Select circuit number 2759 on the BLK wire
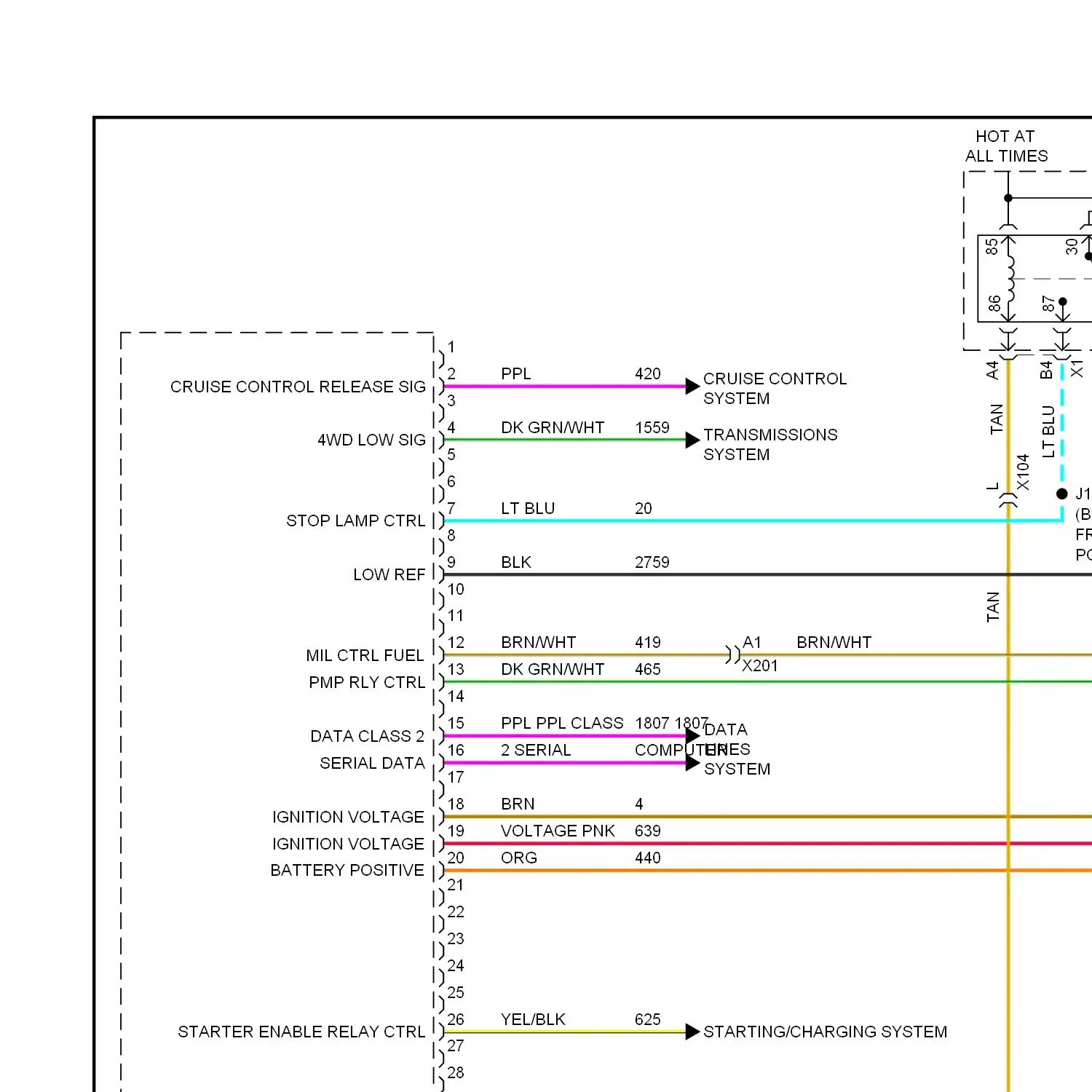Image resolution: width=1092 pixels, height=1092 pixels. [x=650, y=562]
